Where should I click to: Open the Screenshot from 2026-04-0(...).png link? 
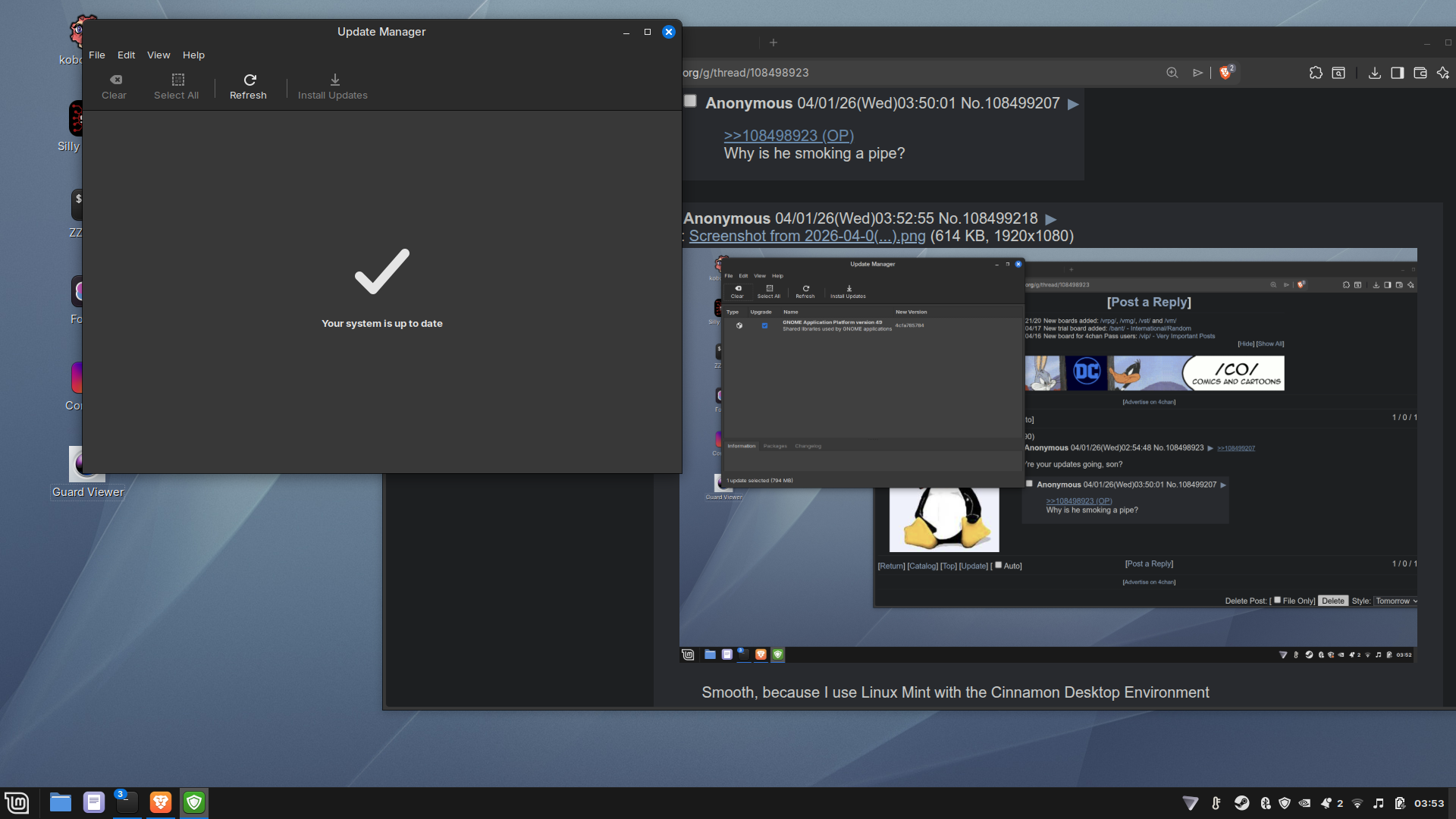pos(807,236)
